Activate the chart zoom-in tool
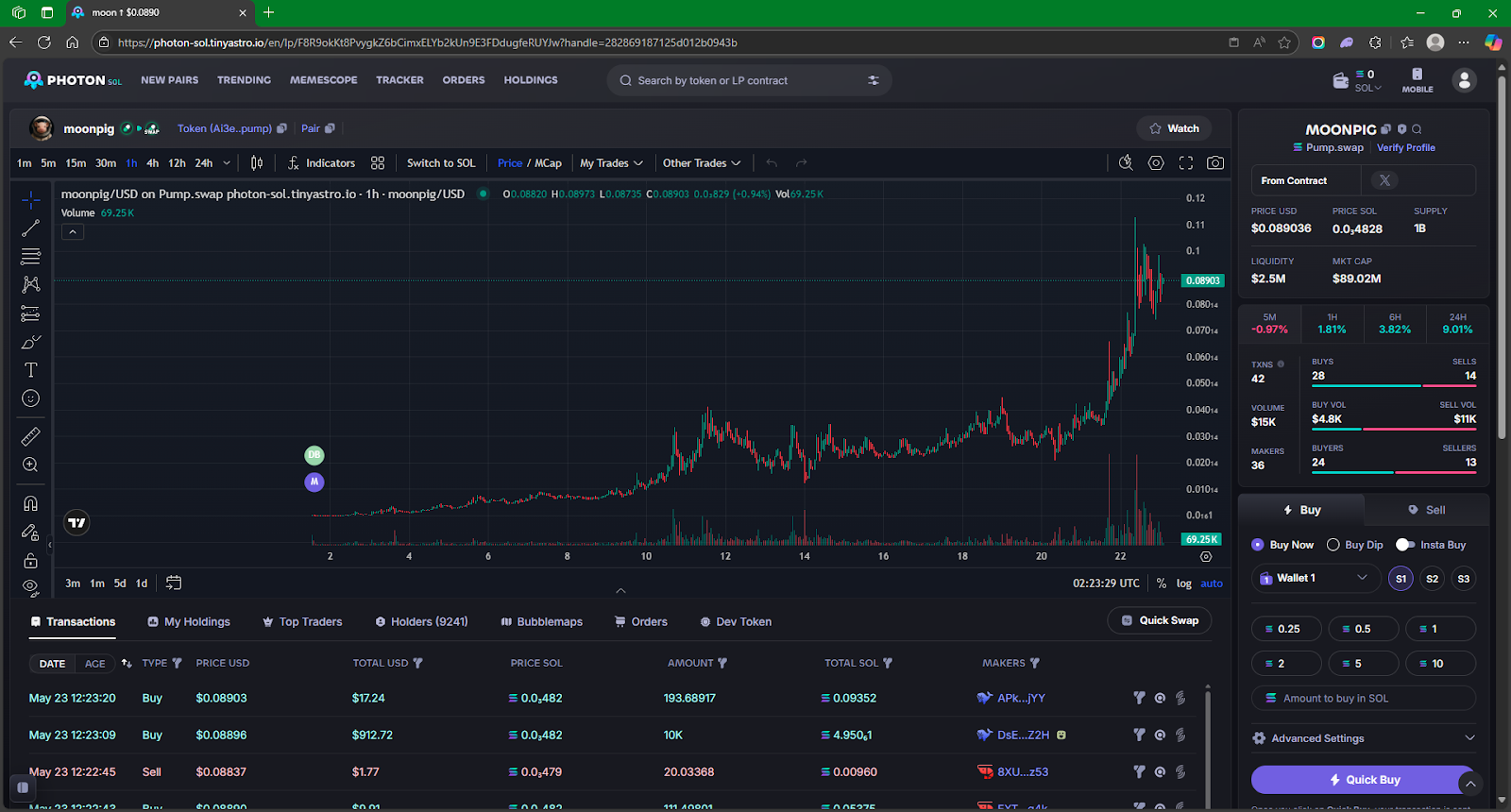This screenshot has height=812, width=1511. (x=30, y=465)
